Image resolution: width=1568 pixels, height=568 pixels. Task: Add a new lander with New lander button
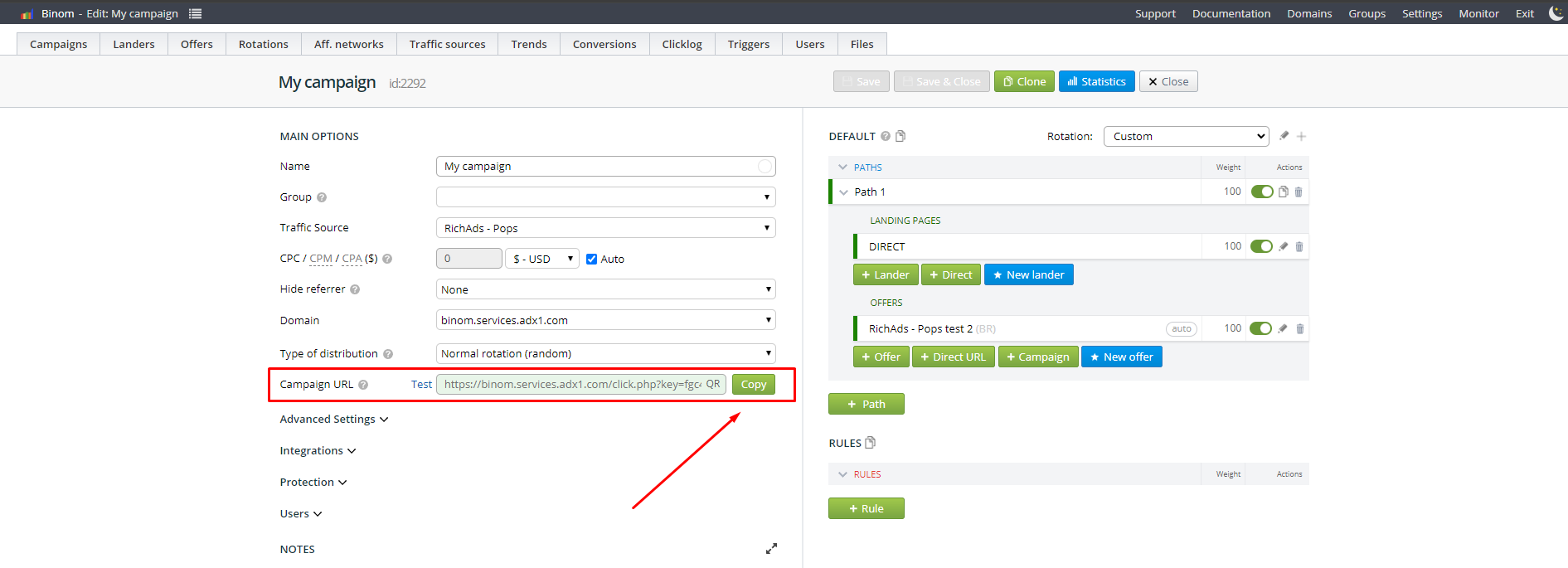click(1028, 274)
